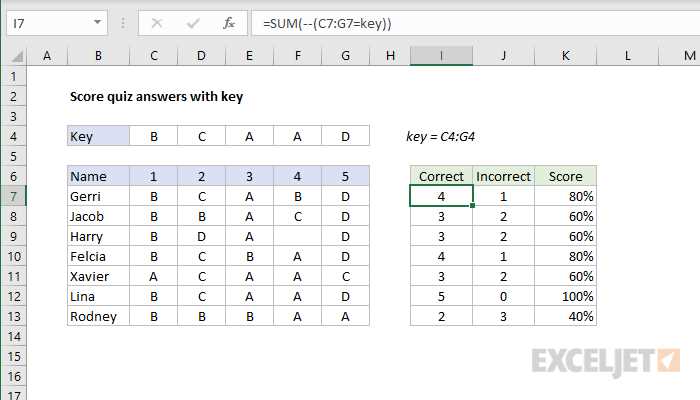700x400 pixels.
Task: Click the name cell 'Xavier'
Action: pos(98,276)
